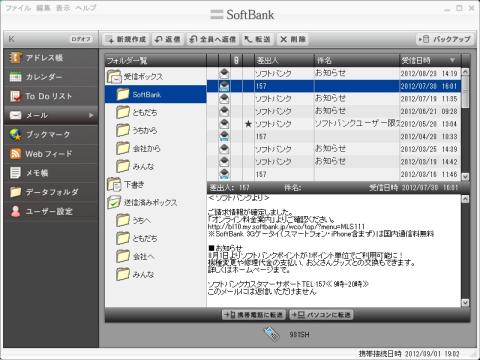
Task: Select ともだち folder under inbox
Action: click(x=155, y=112)
